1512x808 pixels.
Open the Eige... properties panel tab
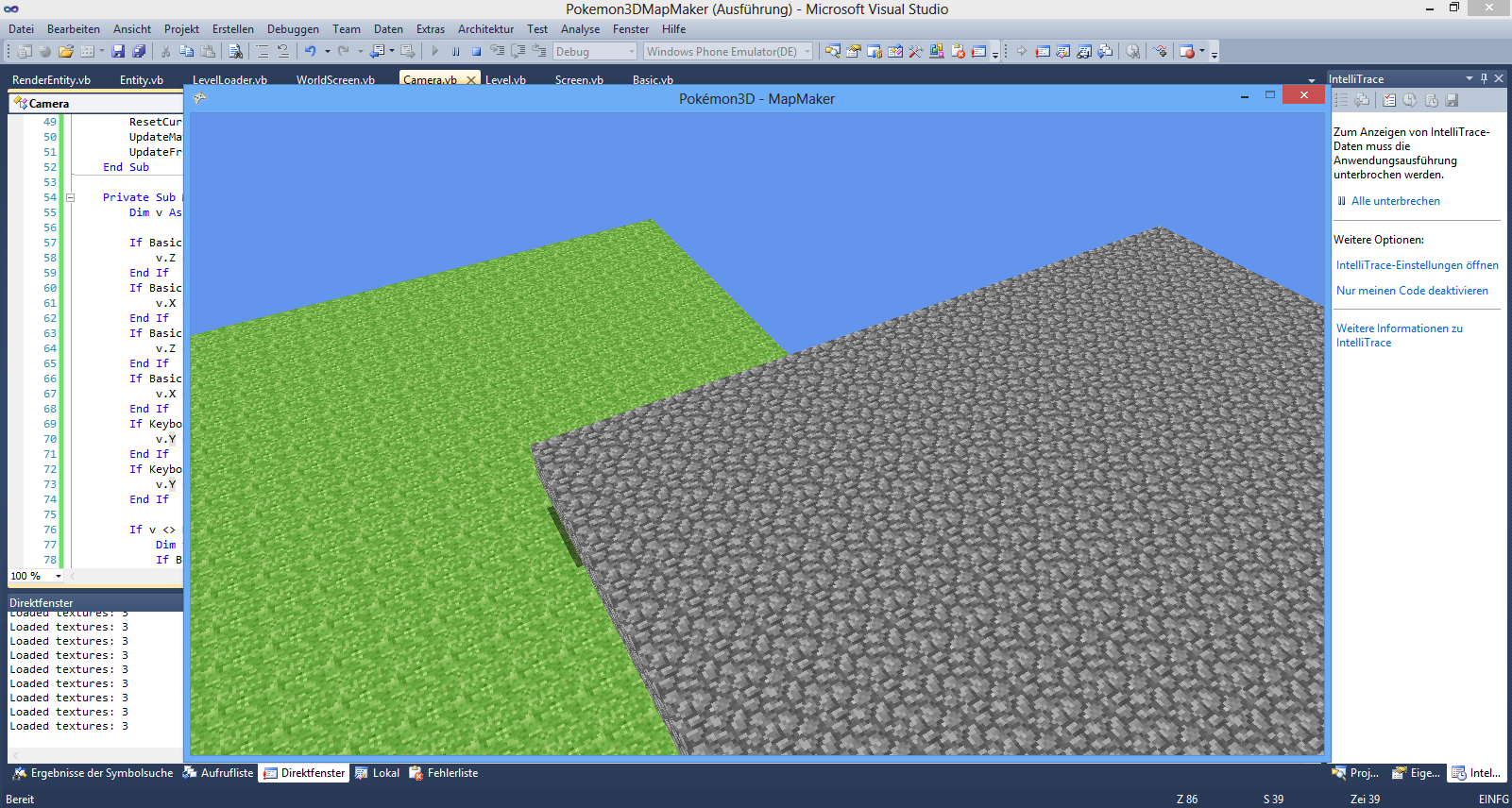1417,773
